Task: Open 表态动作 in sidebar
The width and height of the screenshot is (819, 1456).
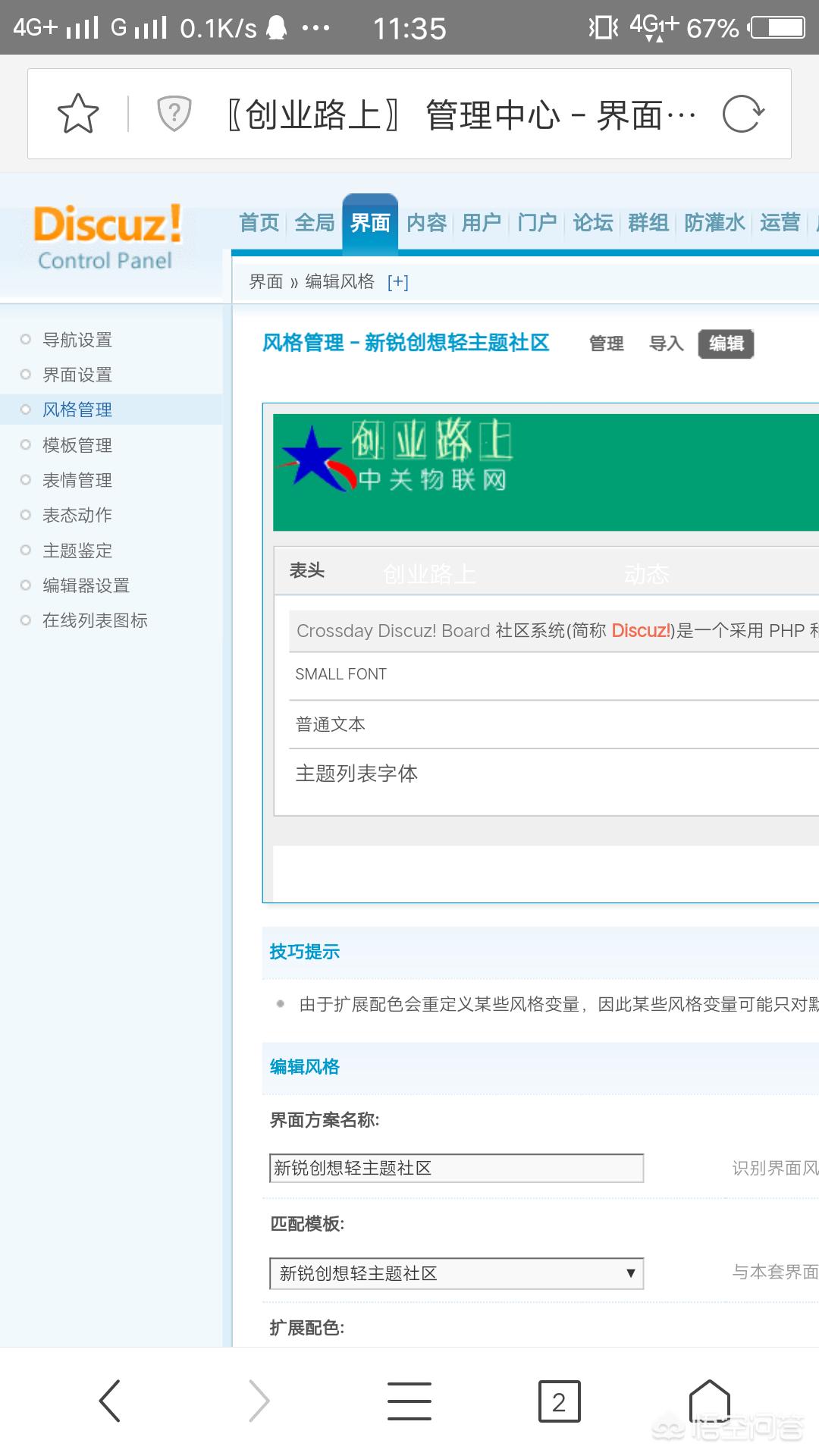Action: click(x=77, y=515)
